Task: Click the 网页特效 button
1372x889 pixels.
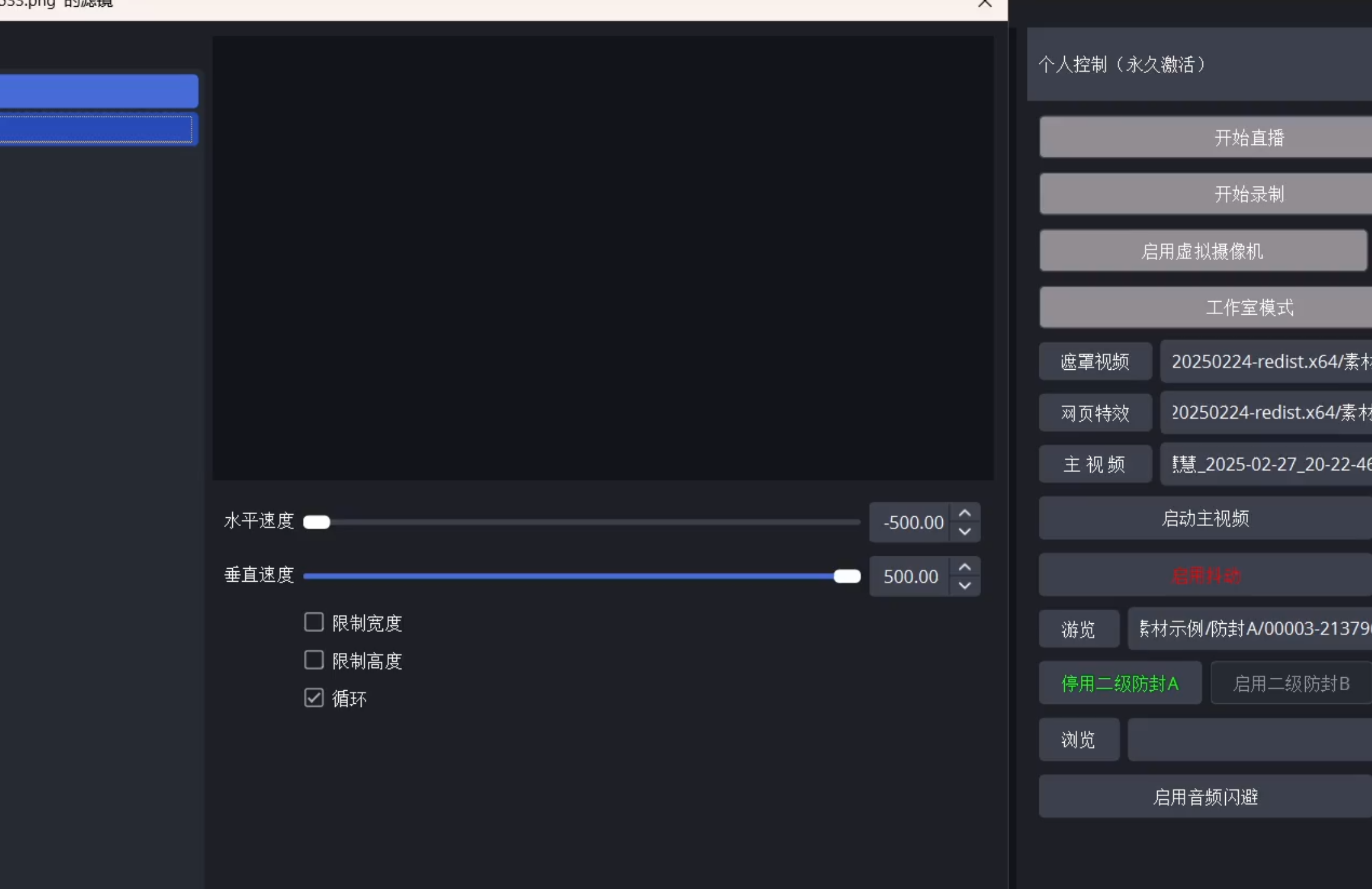Action: (x=1095, y=413)
